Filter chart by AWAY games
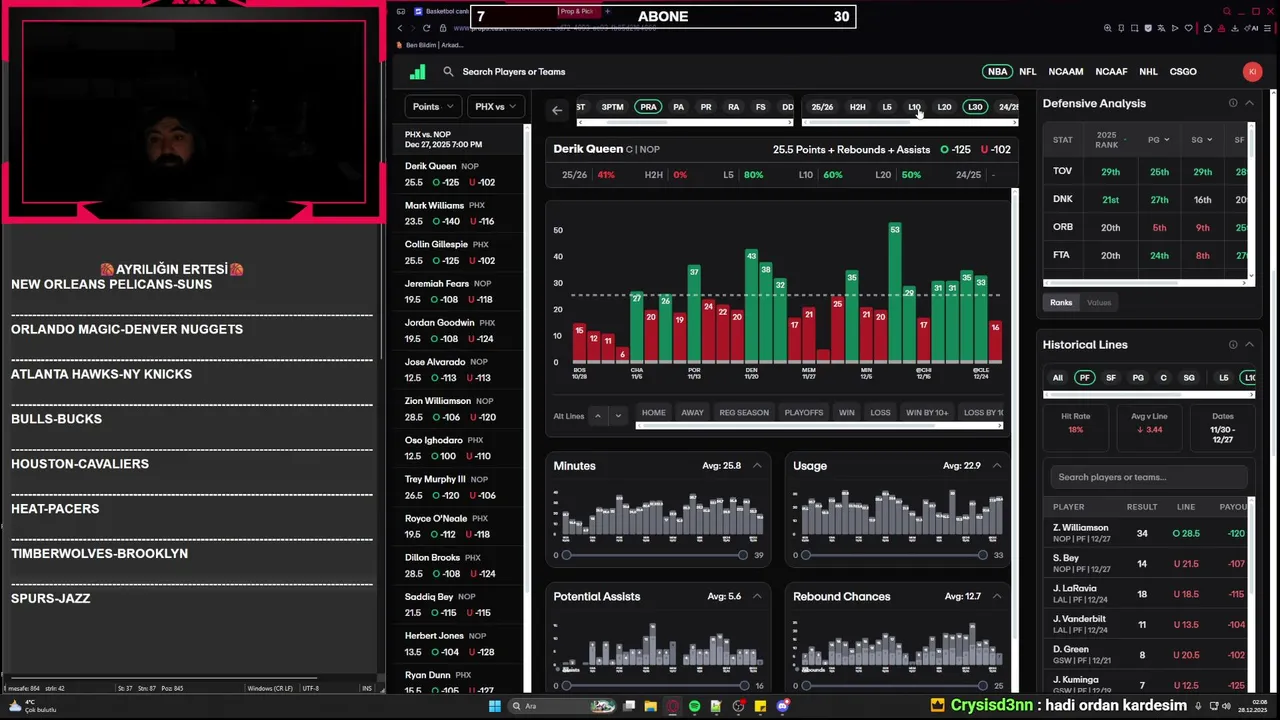 pyautogui.click(x=692, y=412)
